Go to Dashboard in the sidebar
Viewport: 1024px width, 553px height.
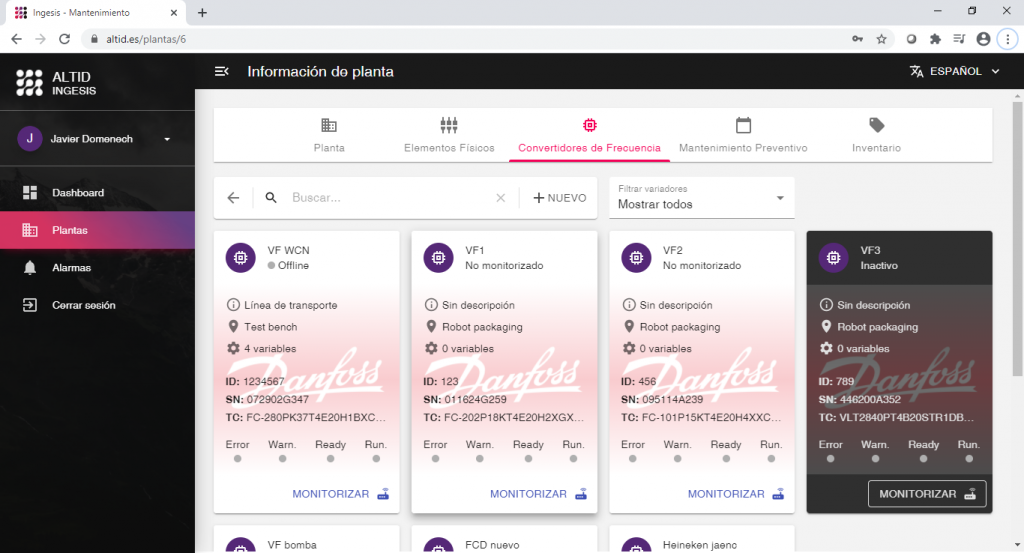click(x=78, y=193)
